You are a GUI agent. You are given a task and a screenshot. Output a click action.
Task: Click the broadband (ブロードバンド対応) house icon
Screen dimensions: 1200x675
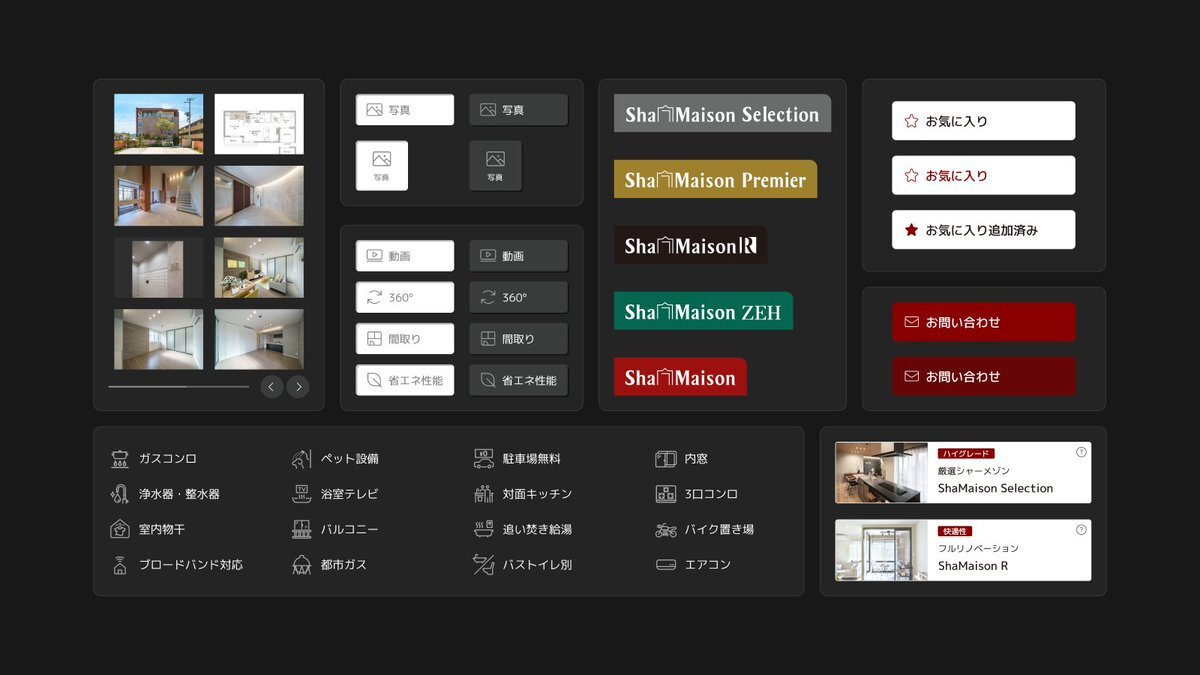(120, 564)
